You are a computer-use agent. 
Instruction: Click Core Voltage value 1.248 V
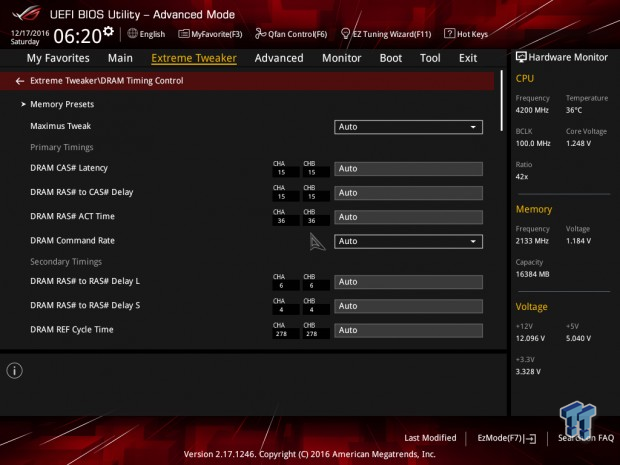(578, 144)
